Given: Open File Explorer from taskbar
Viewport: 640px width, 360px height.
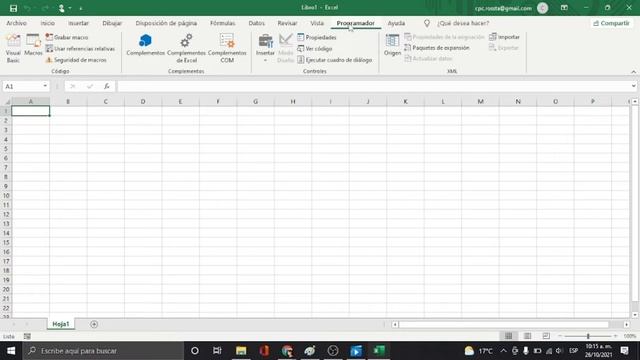Looking at the screenshot, I should (241, 351).
